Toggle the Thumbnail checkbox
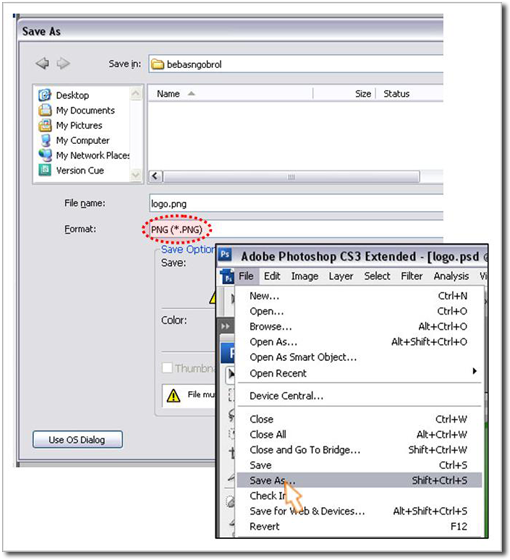The width and height of the screenshot is (510, 560). click(167, 368)
